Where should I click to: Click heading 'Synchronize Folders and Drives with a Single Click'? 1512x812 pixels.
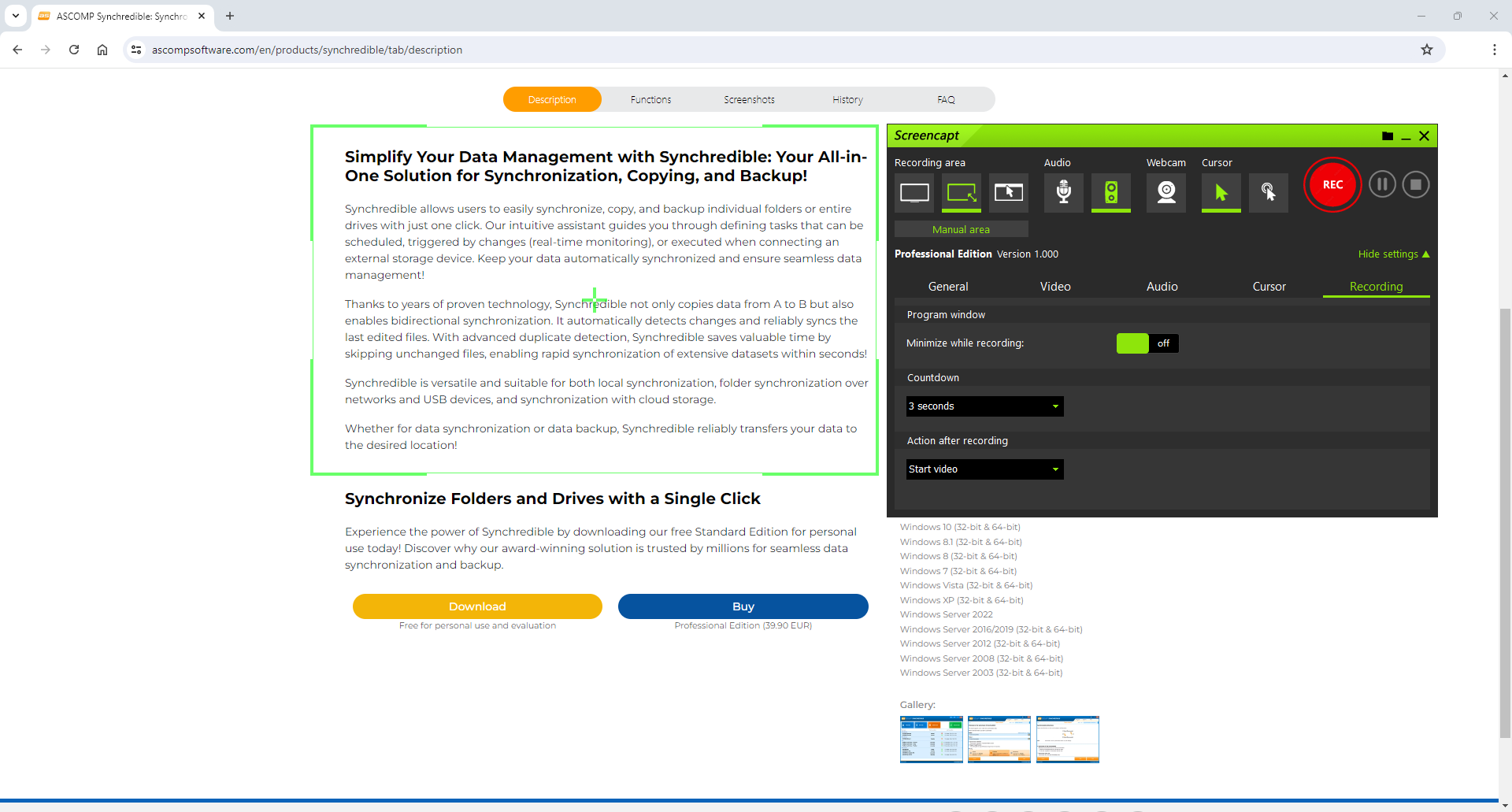(x=553, y=499)
